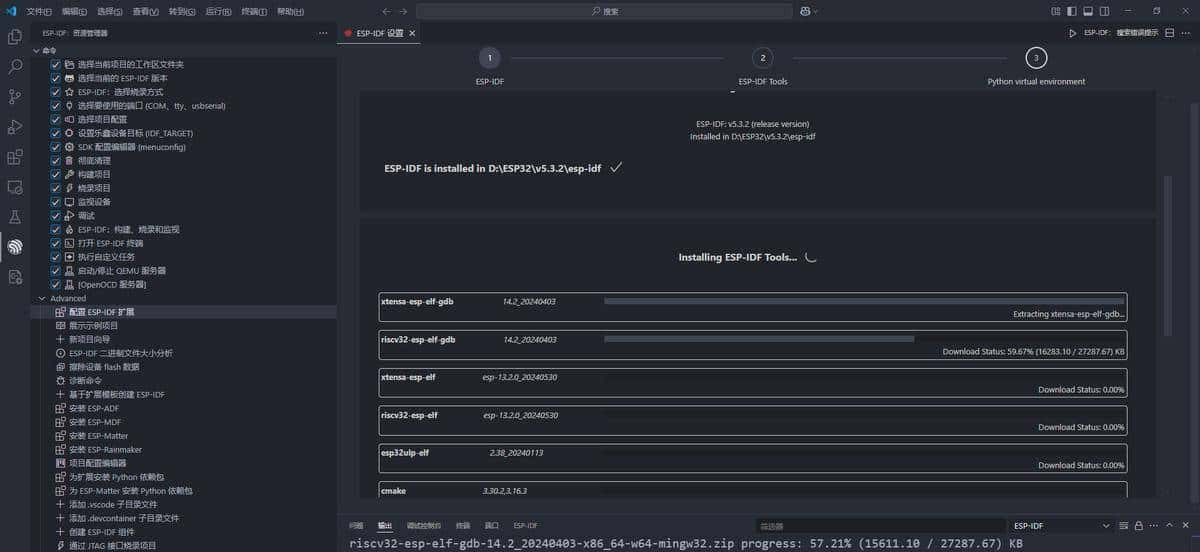Open the 查看(V) menu

pos(146,11)
